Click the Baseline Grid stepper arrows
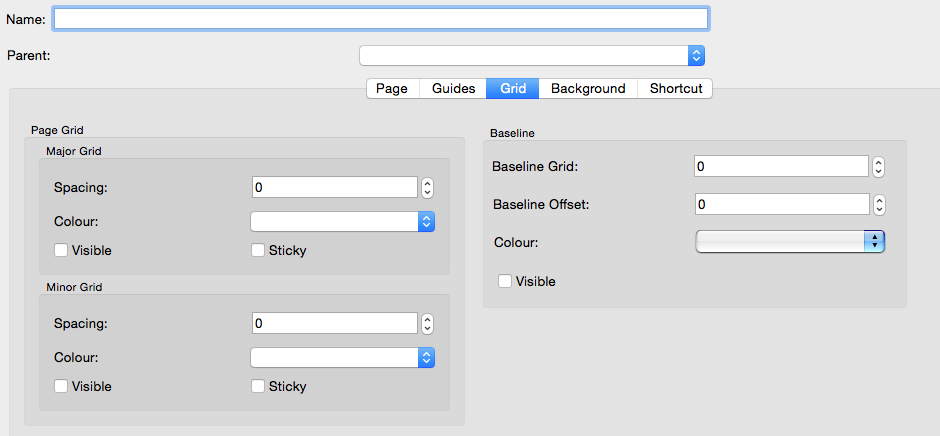This screenshot has width=940, height=436. coord(879,167)
